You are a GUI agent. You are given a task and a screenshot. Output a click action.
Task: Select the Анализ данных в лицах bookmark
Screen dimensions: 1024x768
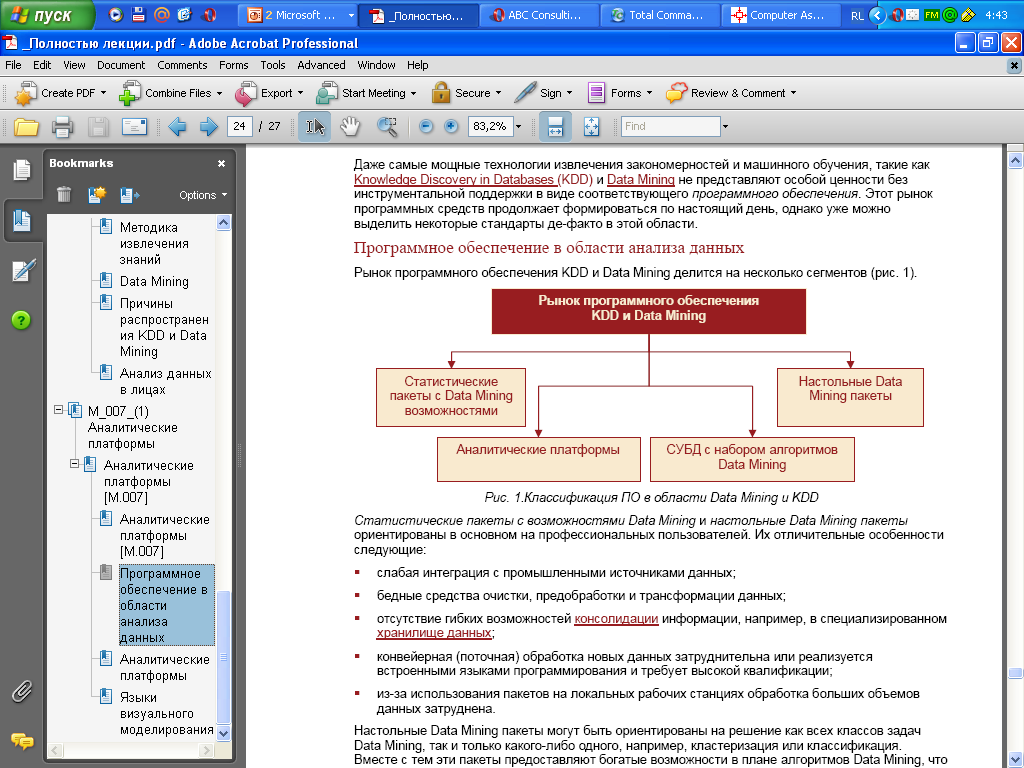[165, 381]
